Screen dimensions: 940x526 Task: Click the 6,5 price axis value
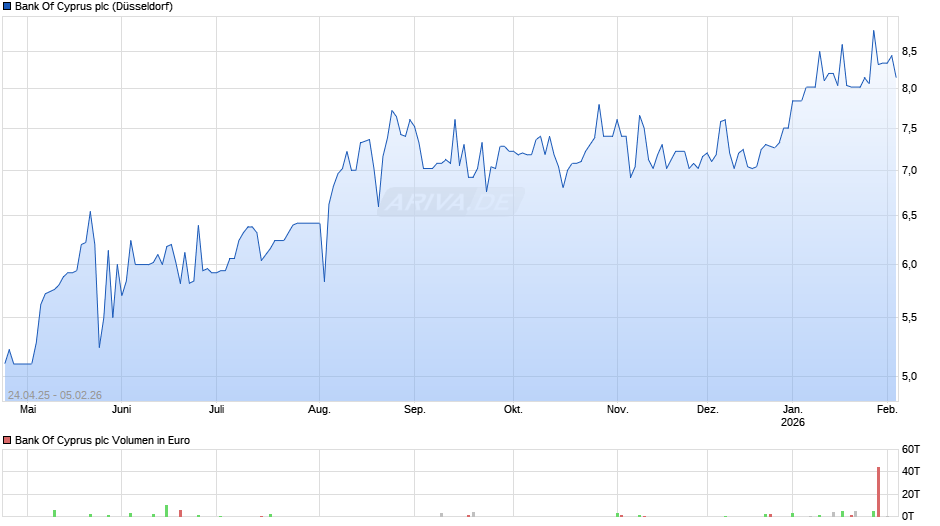(909, 215)
